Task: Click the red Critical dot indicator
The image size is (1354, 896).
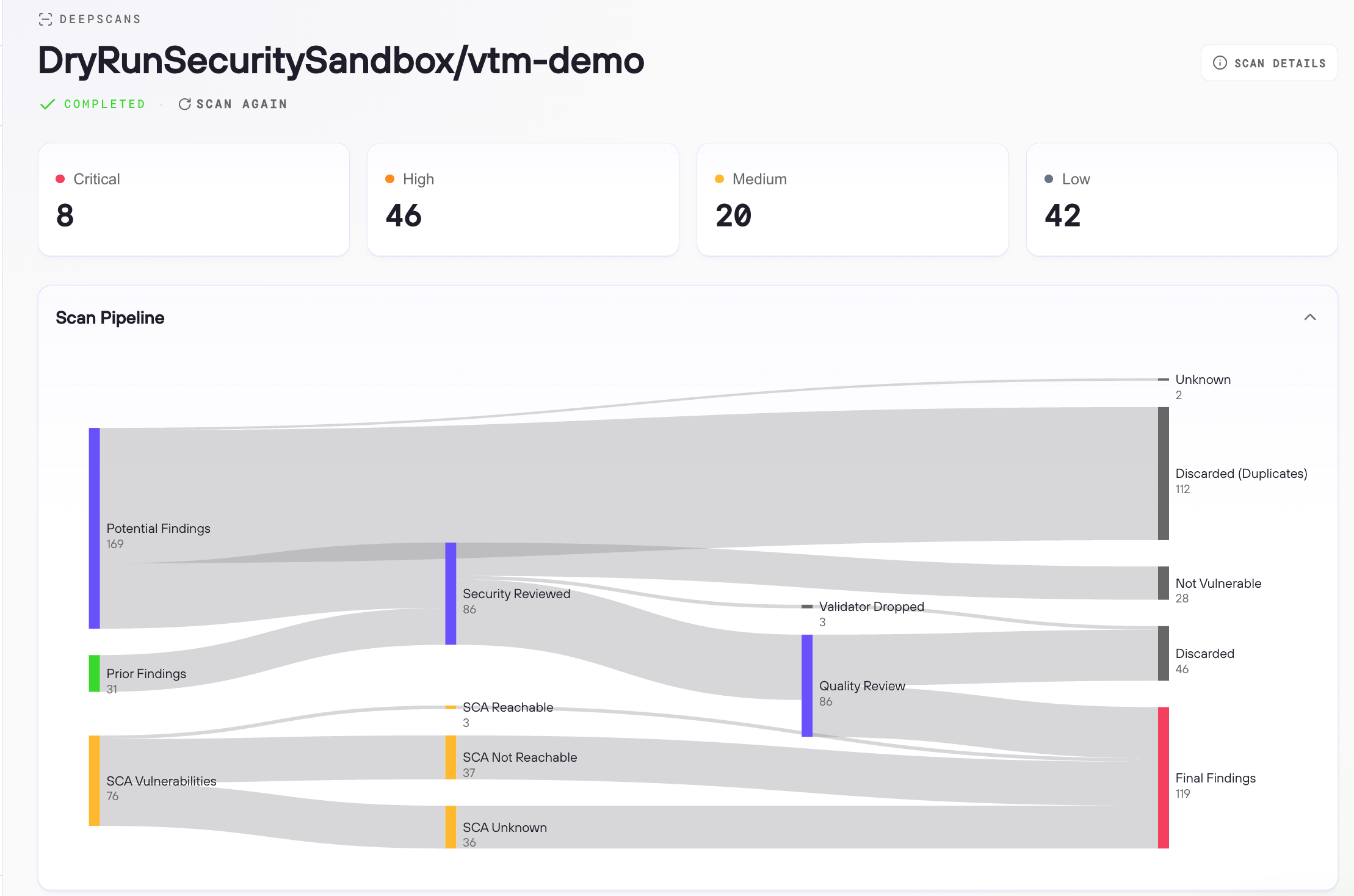Action: 60,179
